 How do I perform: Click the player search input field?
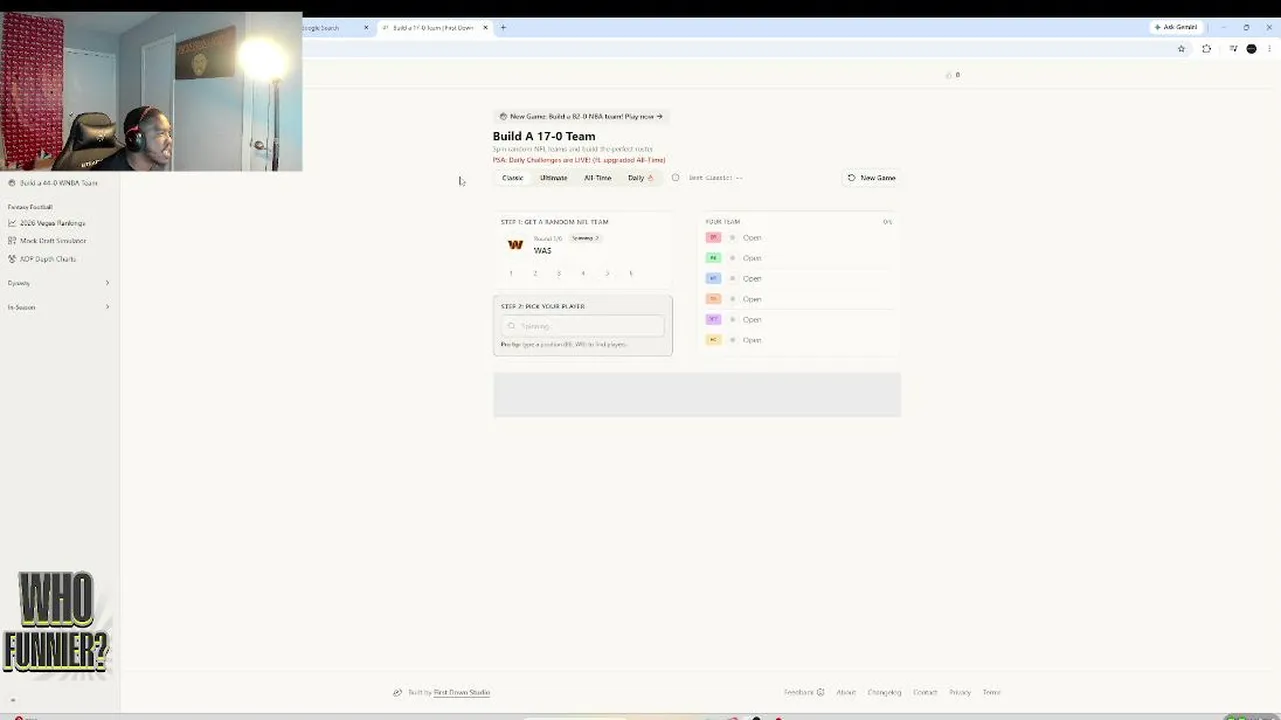583,326
